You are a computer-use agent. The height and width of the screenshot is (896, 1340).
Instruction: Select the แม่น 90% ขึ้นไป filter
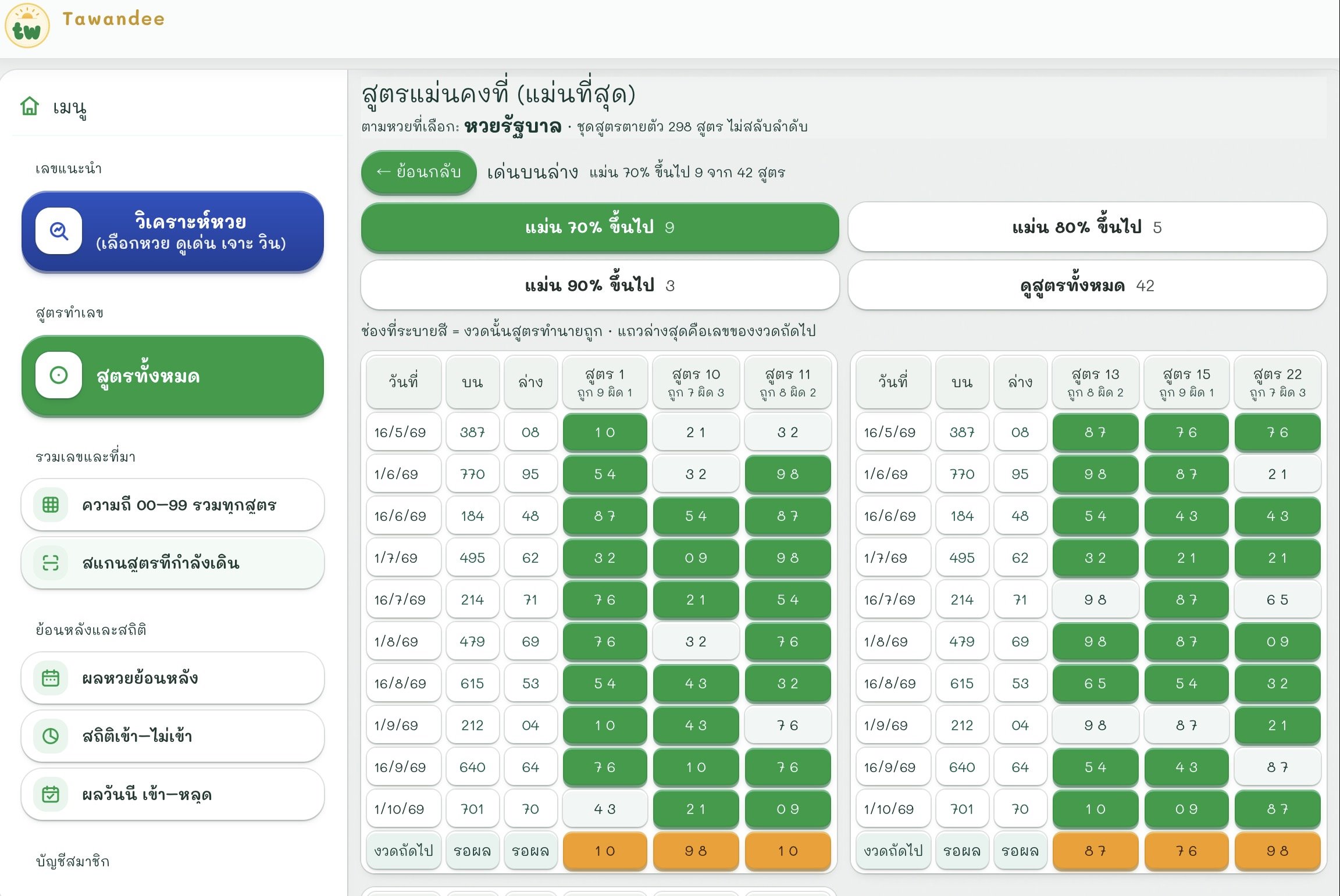[600, 285]
